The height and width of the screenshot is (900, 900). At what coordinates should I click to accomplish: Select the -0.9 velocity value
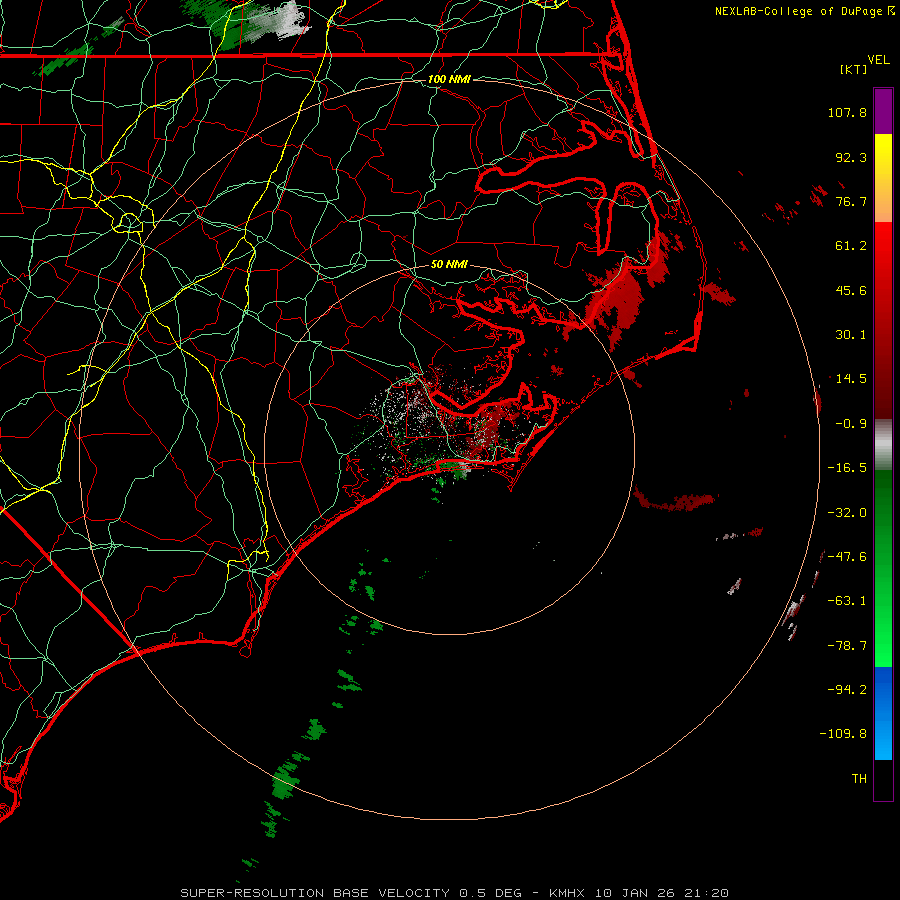[851, 424]
